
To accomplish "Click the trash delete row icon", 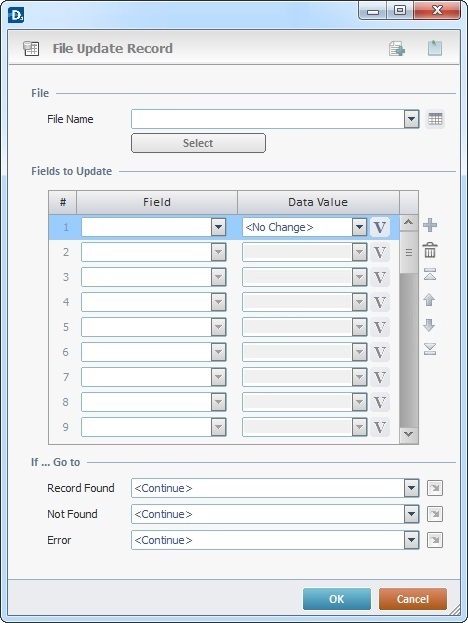I will pyautogui.click(x=430, y=250).
